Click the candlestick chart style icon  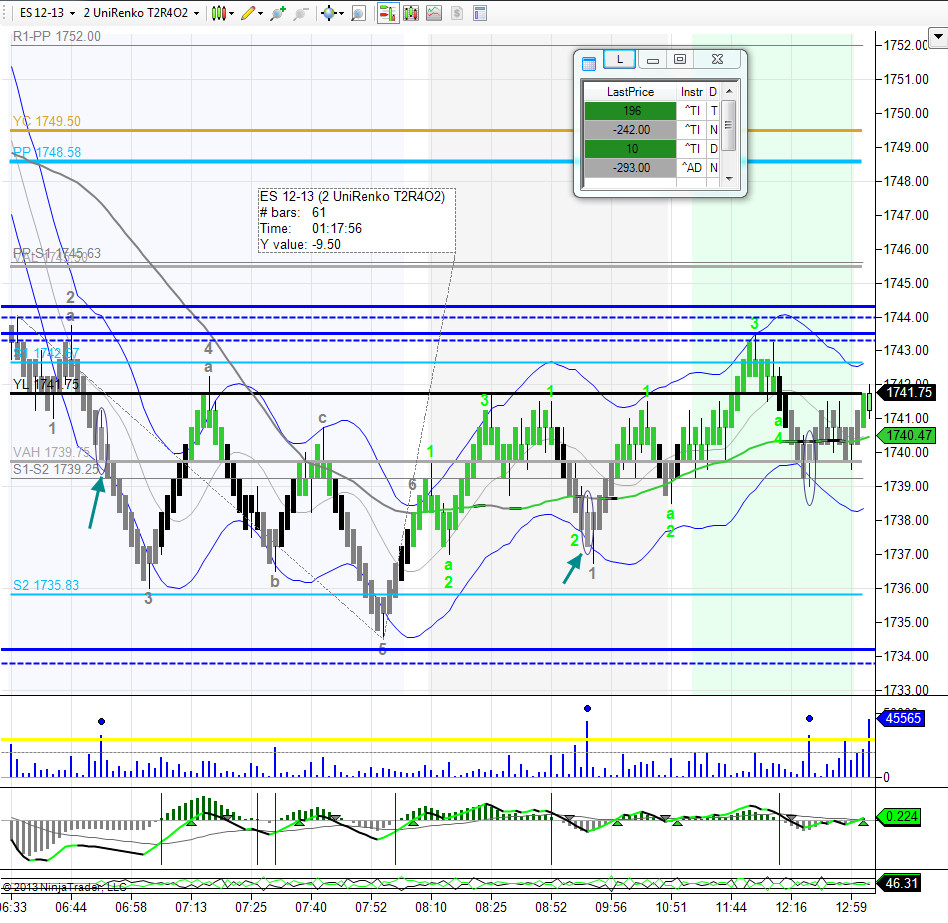click(x=219, y=13)
